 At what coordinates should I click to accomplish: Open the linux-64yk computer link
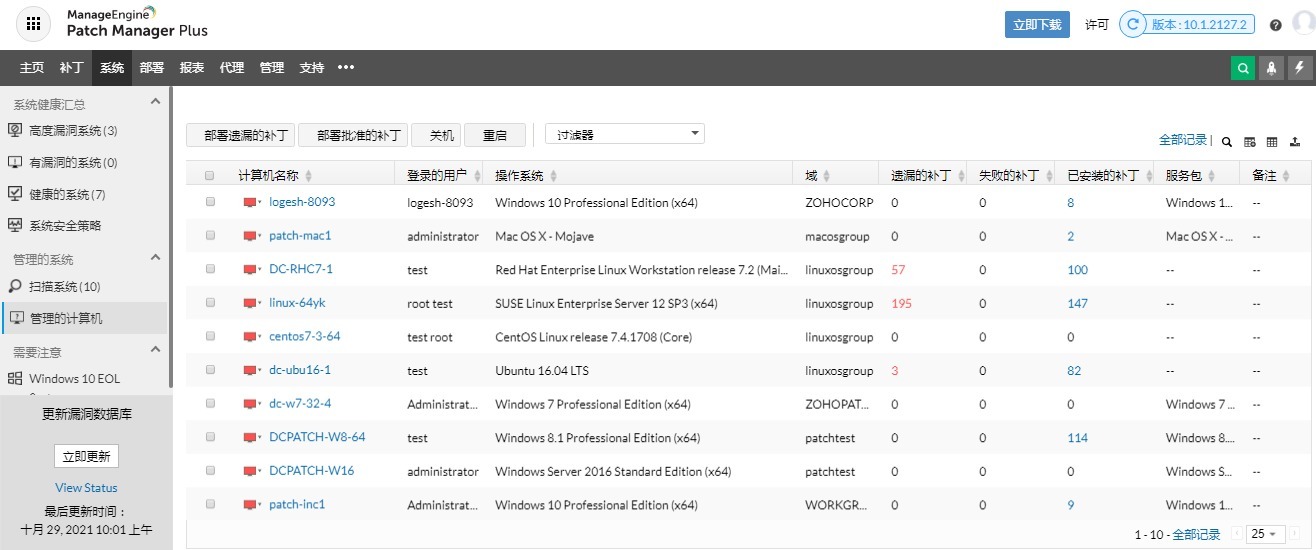pos(297,303)
